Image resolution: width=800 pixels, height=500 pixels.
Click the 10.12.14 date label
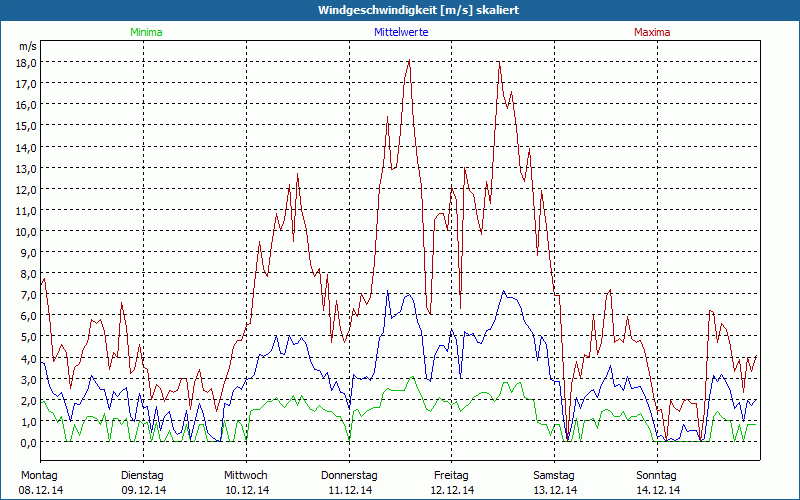pos(247,490)
